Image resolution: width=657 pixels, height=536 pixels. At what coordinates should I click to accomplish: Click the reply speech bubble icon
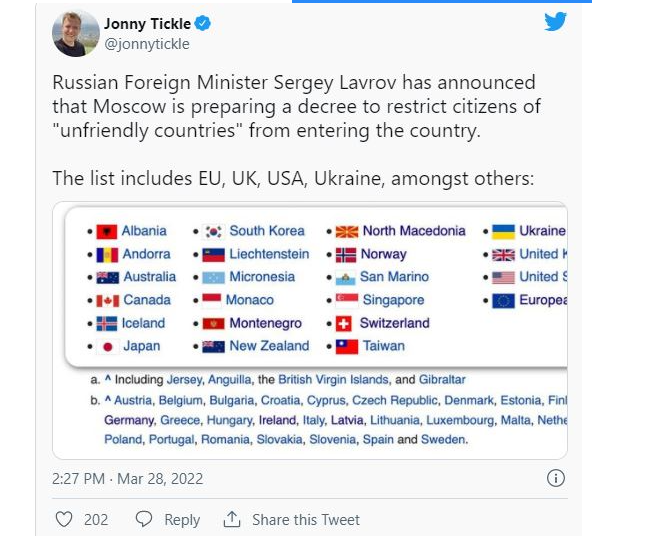coord(144,519)
